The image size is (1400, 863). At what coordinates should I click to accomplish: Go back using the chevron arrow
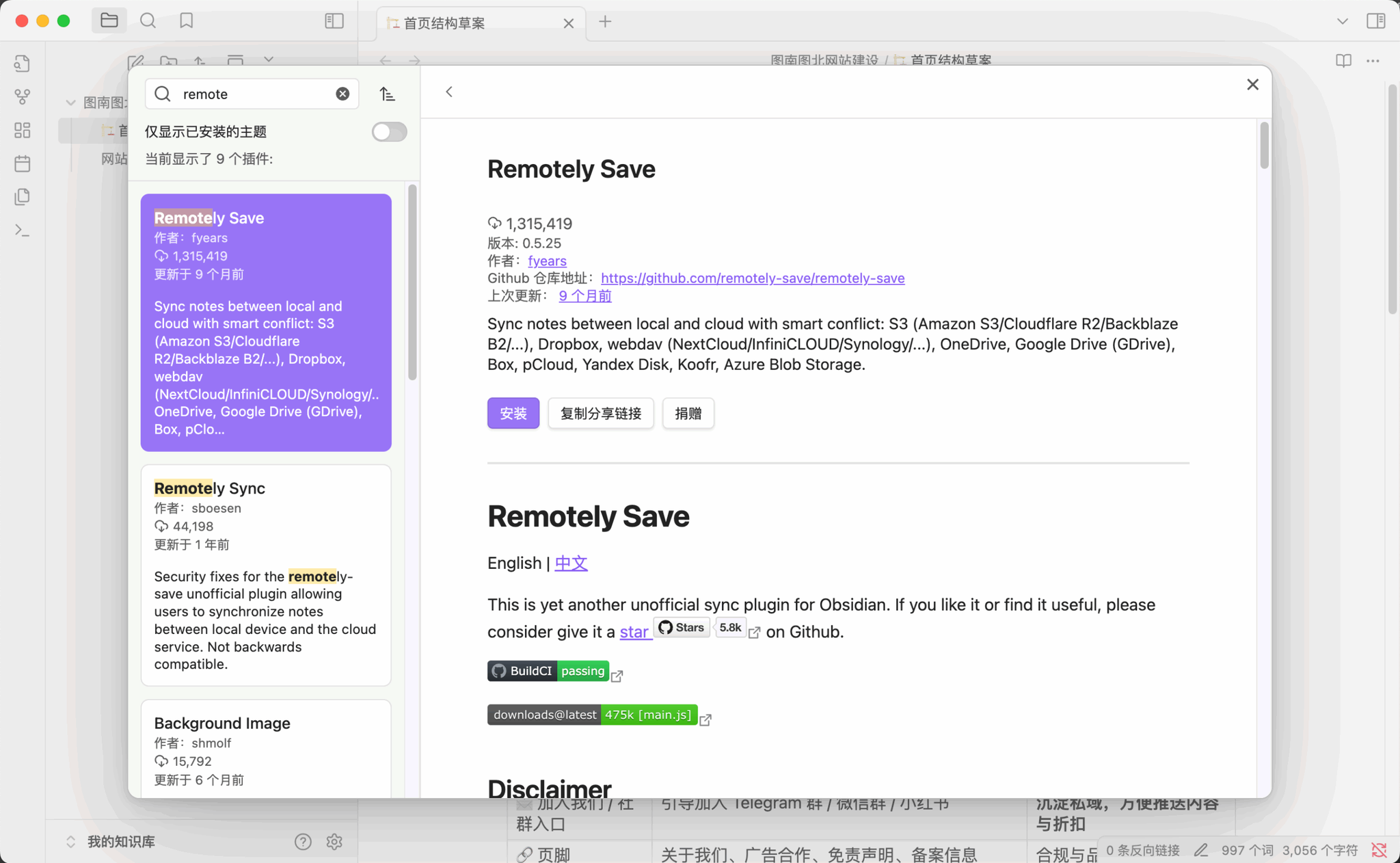click(449, 92)
